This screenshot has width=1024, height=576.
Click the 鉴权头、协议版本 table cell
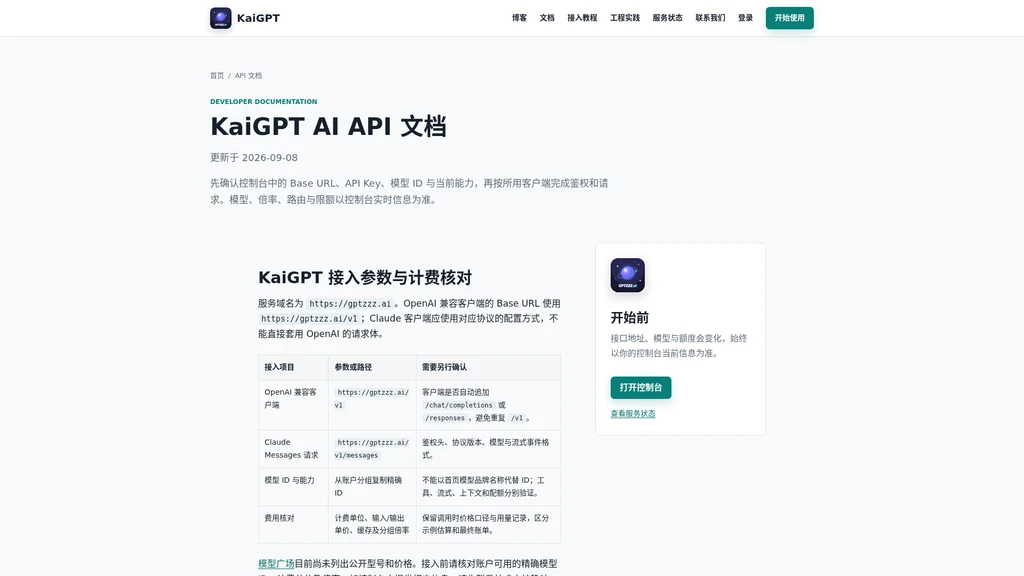point(488,449)
